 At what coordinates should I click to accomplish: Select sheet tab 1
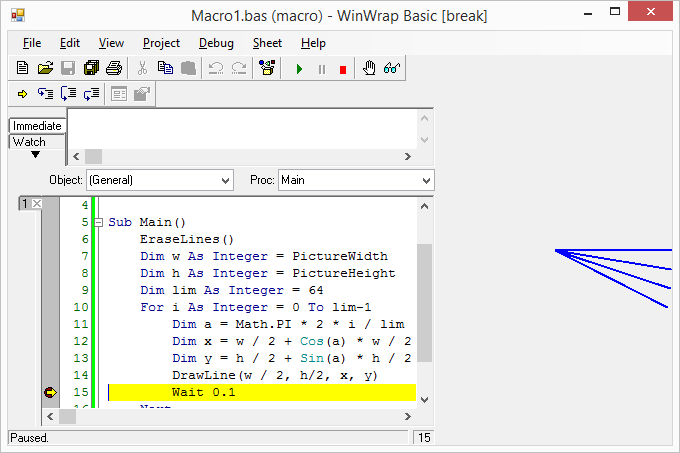click(25, 203)
